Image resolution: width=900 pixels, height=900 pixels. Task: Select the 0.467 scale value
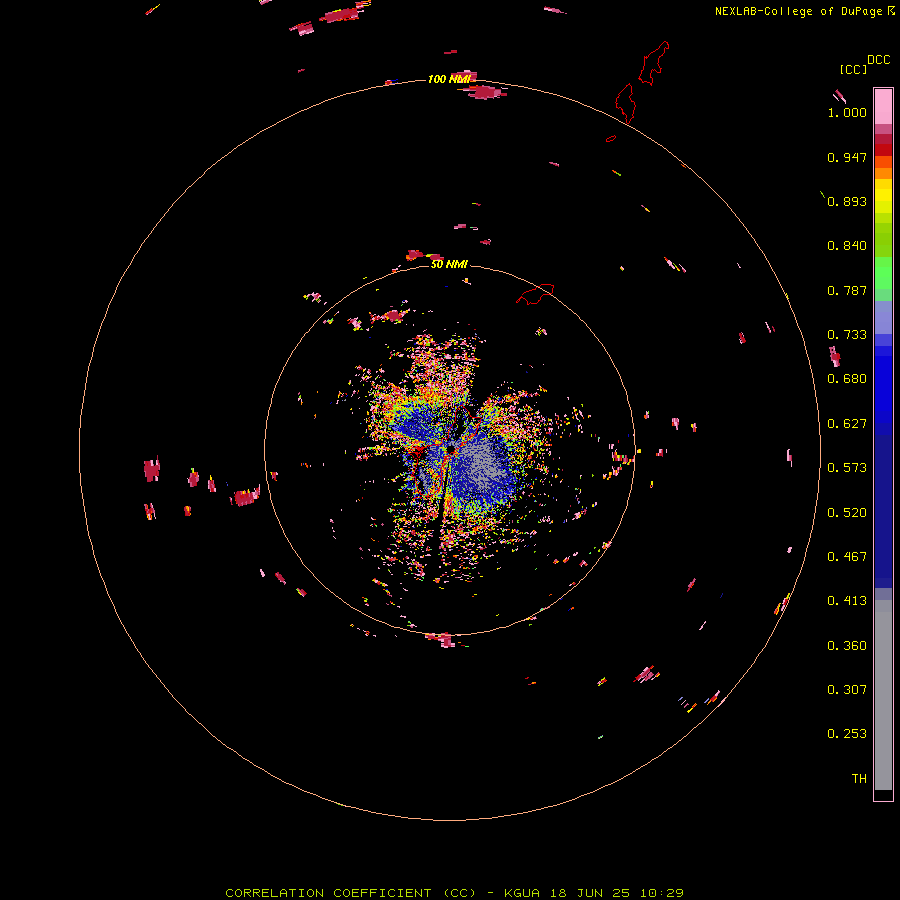tap(847, 557)
